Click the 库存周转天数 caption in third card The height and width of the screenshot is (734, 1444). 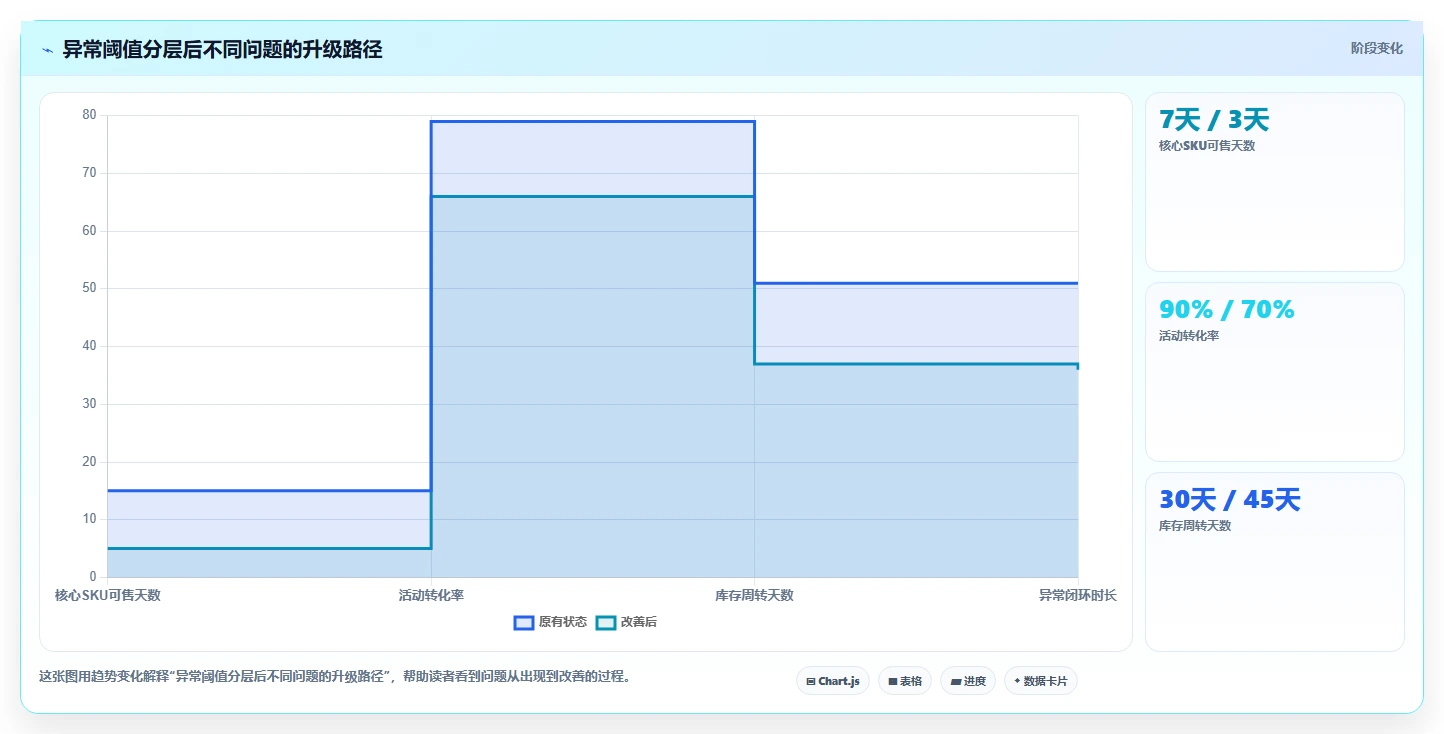[1195, 526]
